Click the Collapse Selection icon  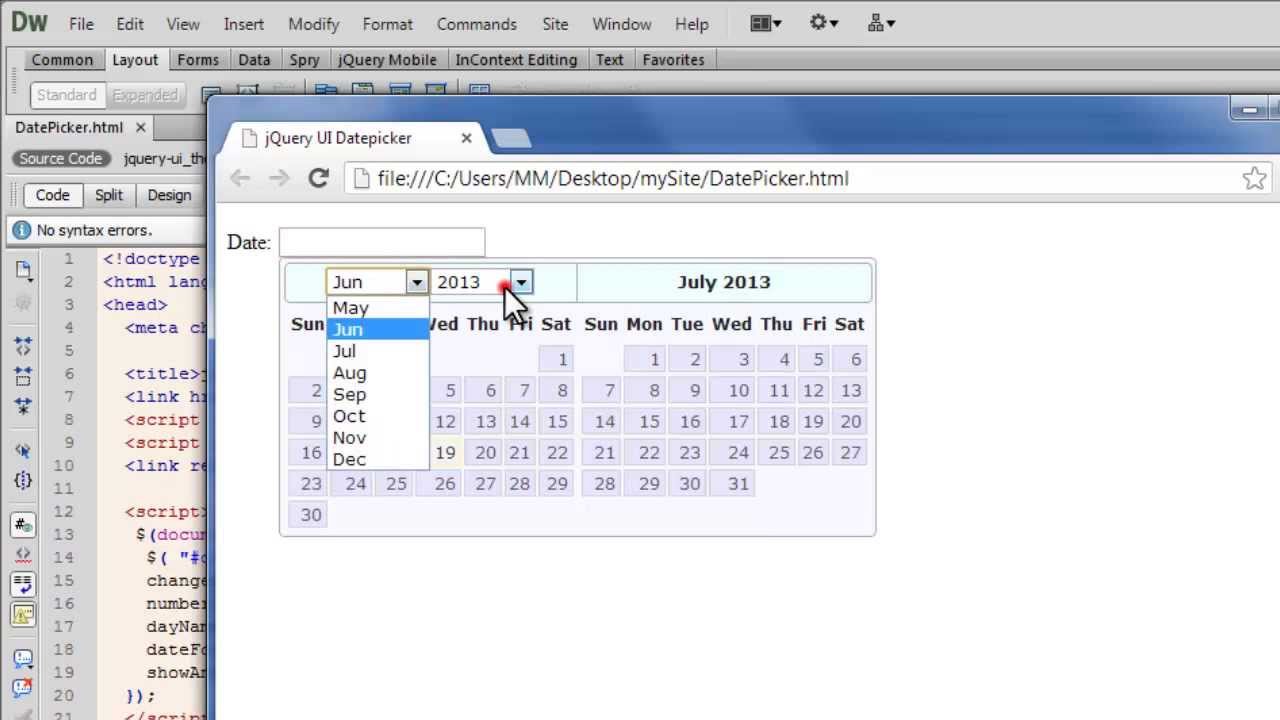coord(23,377)
